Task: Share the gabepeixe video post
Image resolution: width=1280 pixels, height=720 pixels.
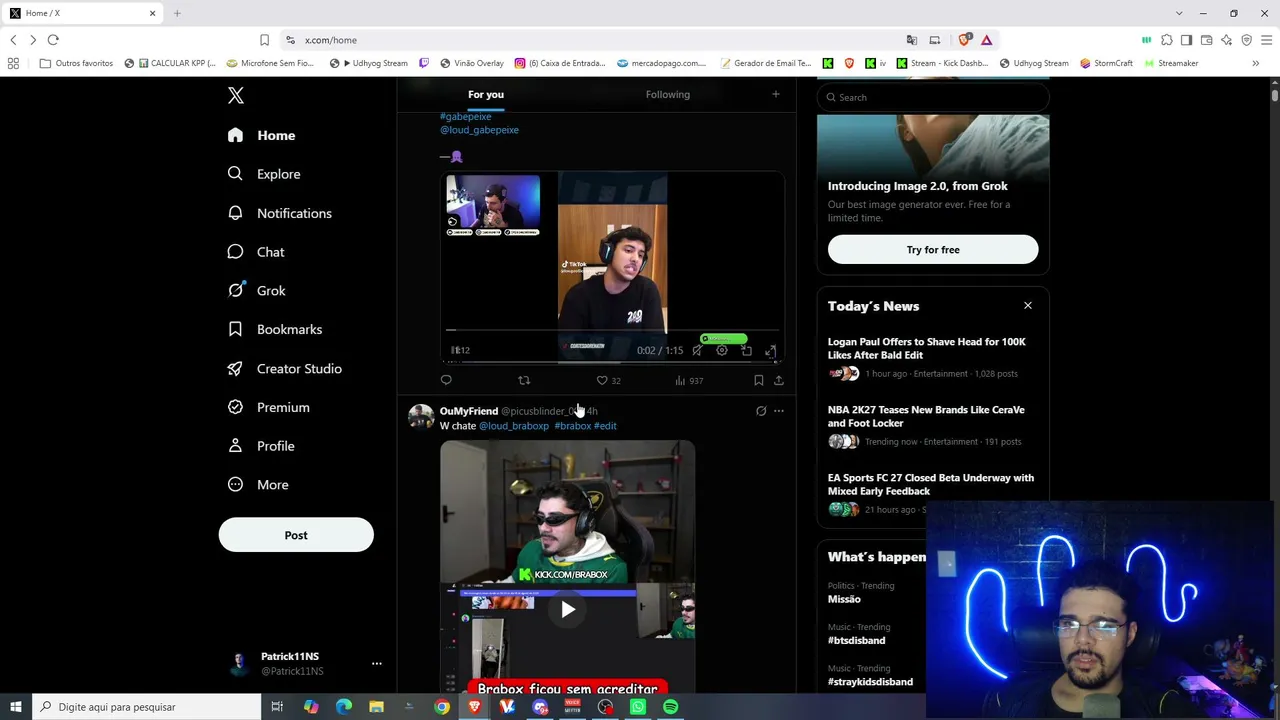Action: click(x=779, y=380)
